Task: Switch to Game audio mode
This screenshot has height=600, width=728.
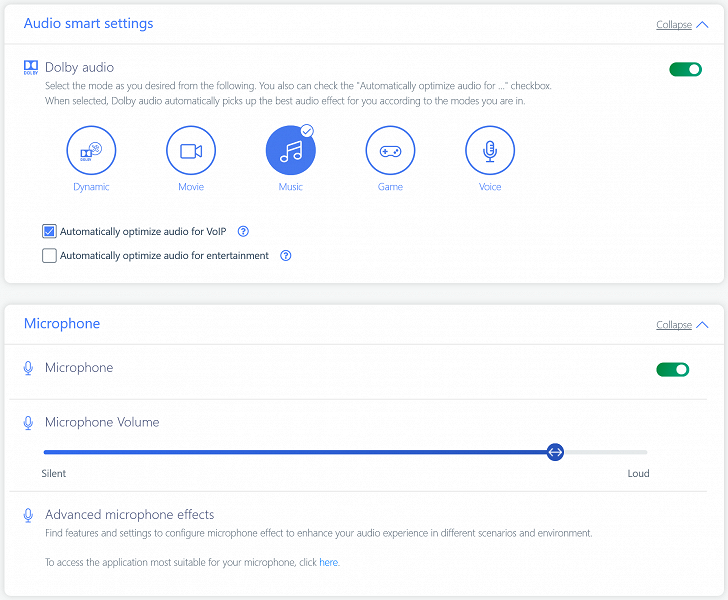Action: click(x=390, y=151)
